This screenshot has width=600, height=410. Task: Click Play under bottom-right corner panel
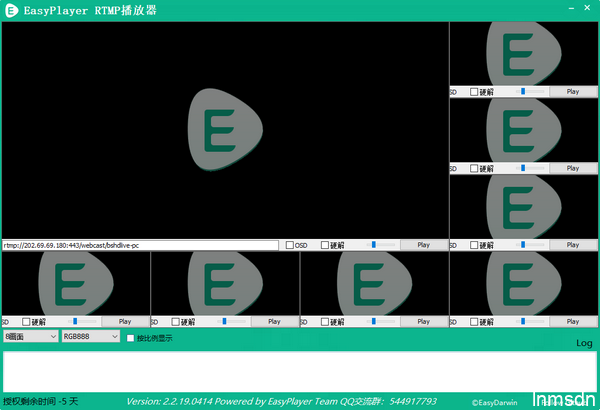(x=573, y=322)
